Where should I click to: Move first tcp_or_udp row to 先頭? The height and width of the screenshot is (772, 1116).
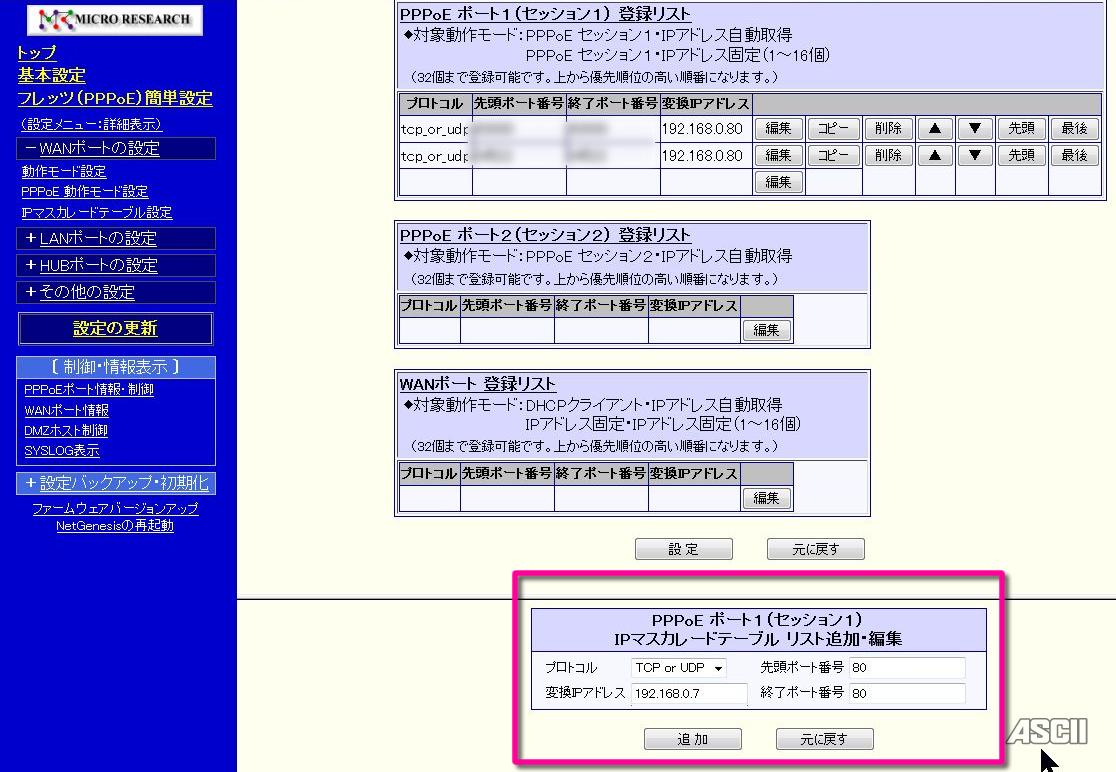[x=1021, y=129]
